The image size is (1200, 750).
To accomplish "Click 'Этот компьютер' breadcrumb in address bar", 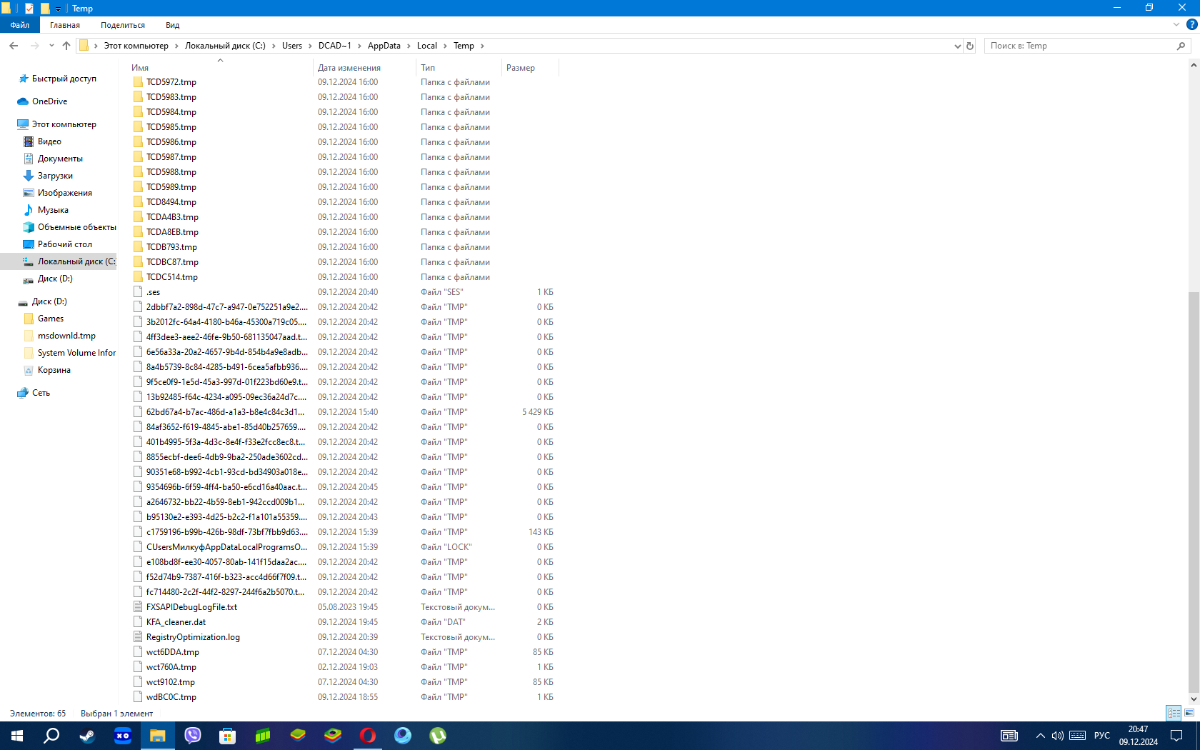I will pos(136,46).
